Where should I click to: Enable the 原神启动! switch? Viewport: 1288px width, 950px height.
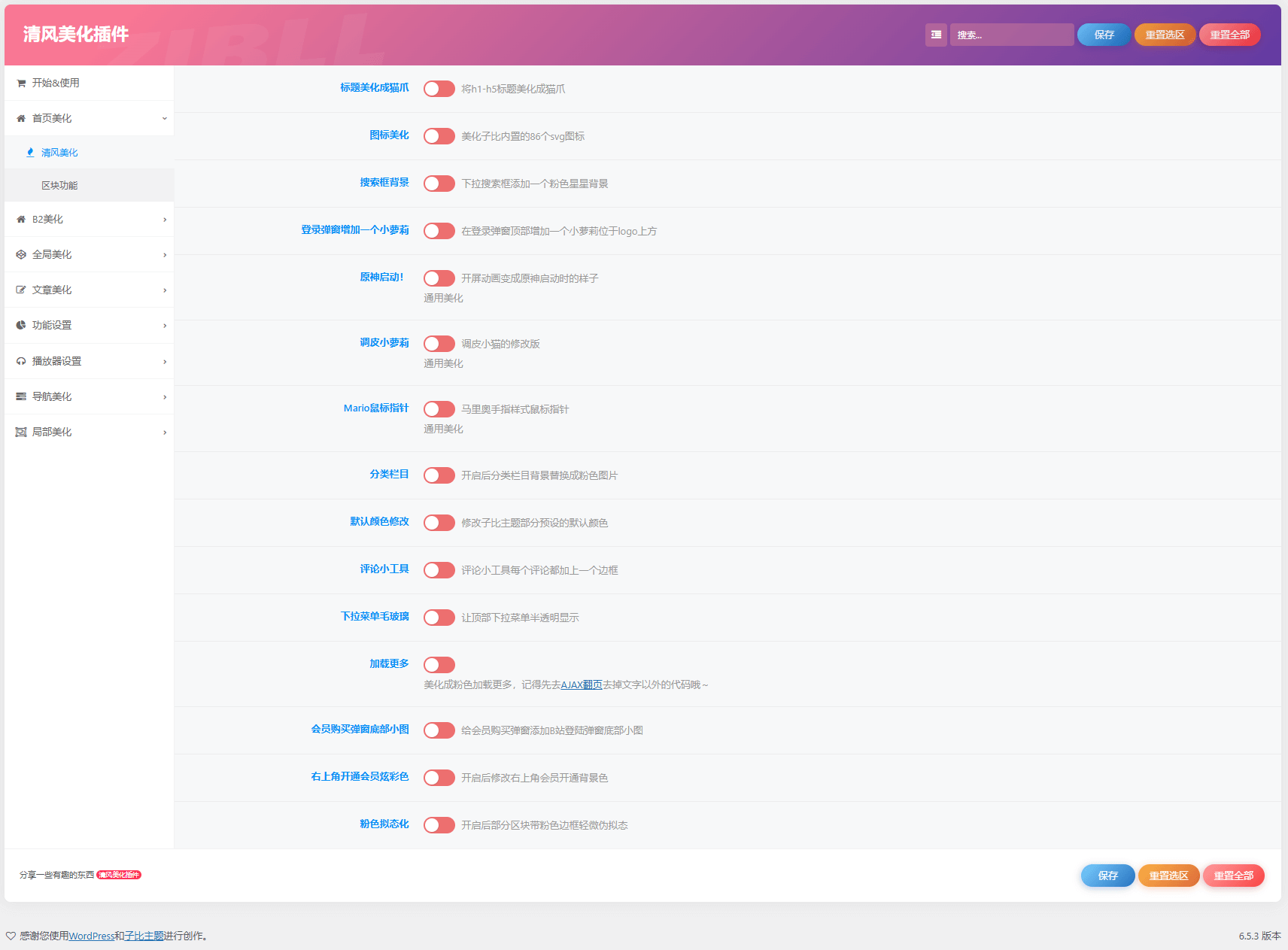[439, 278]
